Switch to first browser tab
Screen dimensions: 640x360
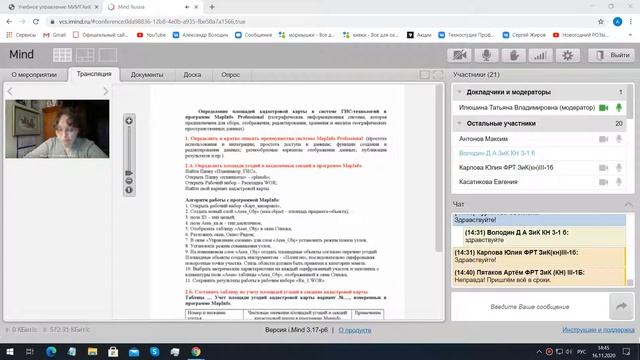pyautogui.click(x=53, y=7)
